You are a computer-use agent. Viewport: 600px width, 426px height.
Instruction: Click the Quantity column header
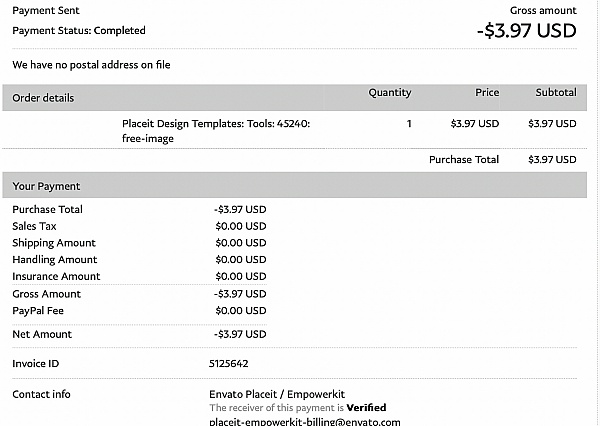pyautogui.click(x=390, y=93)
